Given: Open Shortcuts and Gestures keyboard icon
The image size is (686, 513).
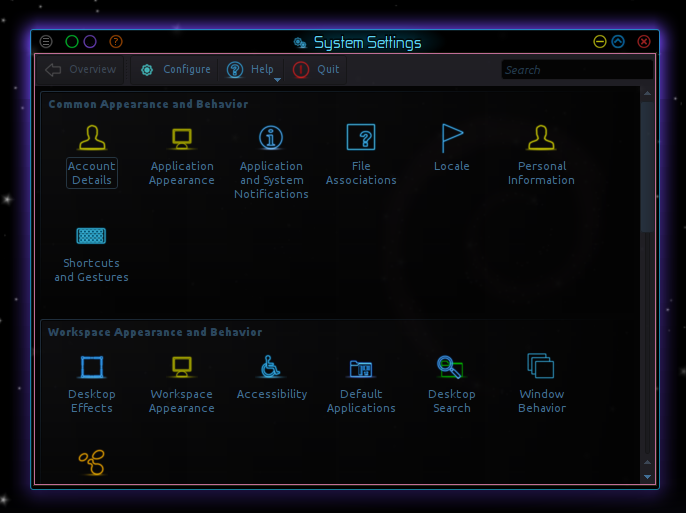Looking at the screenshot, I should coord(91,236).
